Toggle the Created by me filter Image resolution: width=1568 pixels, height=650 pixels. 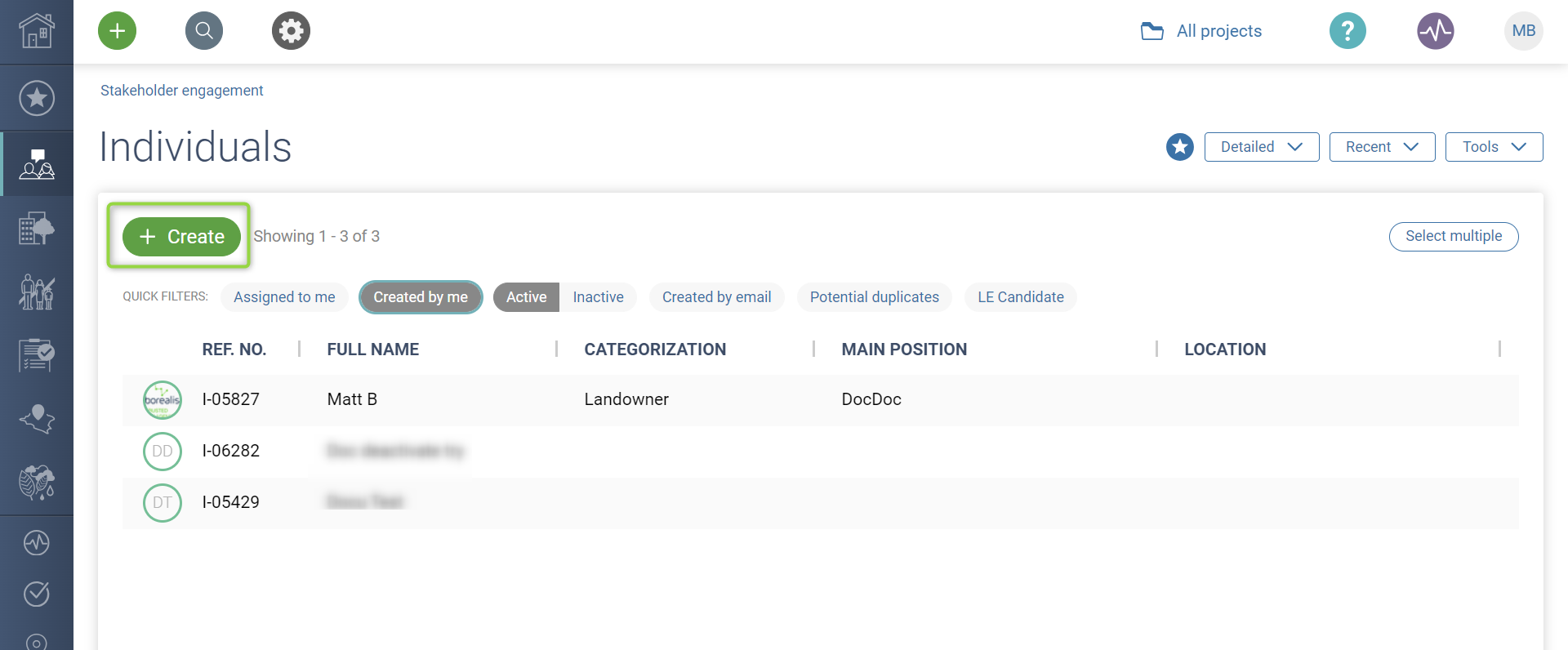click(421, 297)
